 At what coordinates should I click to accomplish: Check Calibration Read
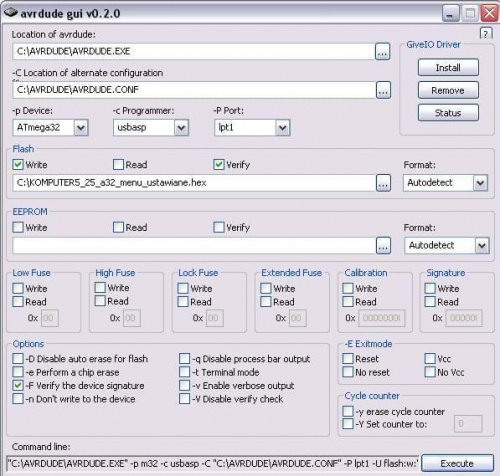tap(348, 302)
